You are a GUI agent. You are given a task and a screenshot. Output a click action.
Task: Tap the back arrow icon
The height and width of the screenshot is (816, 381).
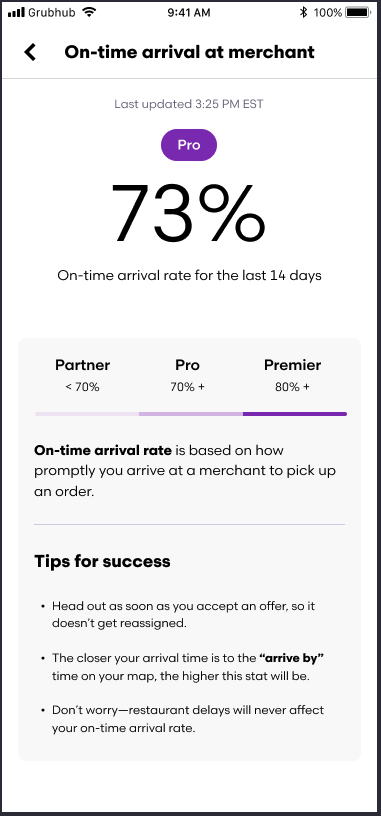point(30,52)
